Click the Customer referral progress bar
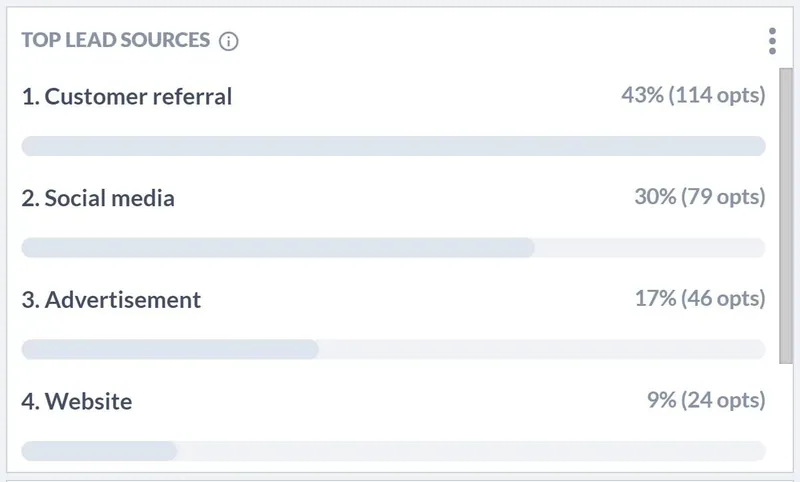The height and width of the screenshot is (482, 800). pos(393,146)
